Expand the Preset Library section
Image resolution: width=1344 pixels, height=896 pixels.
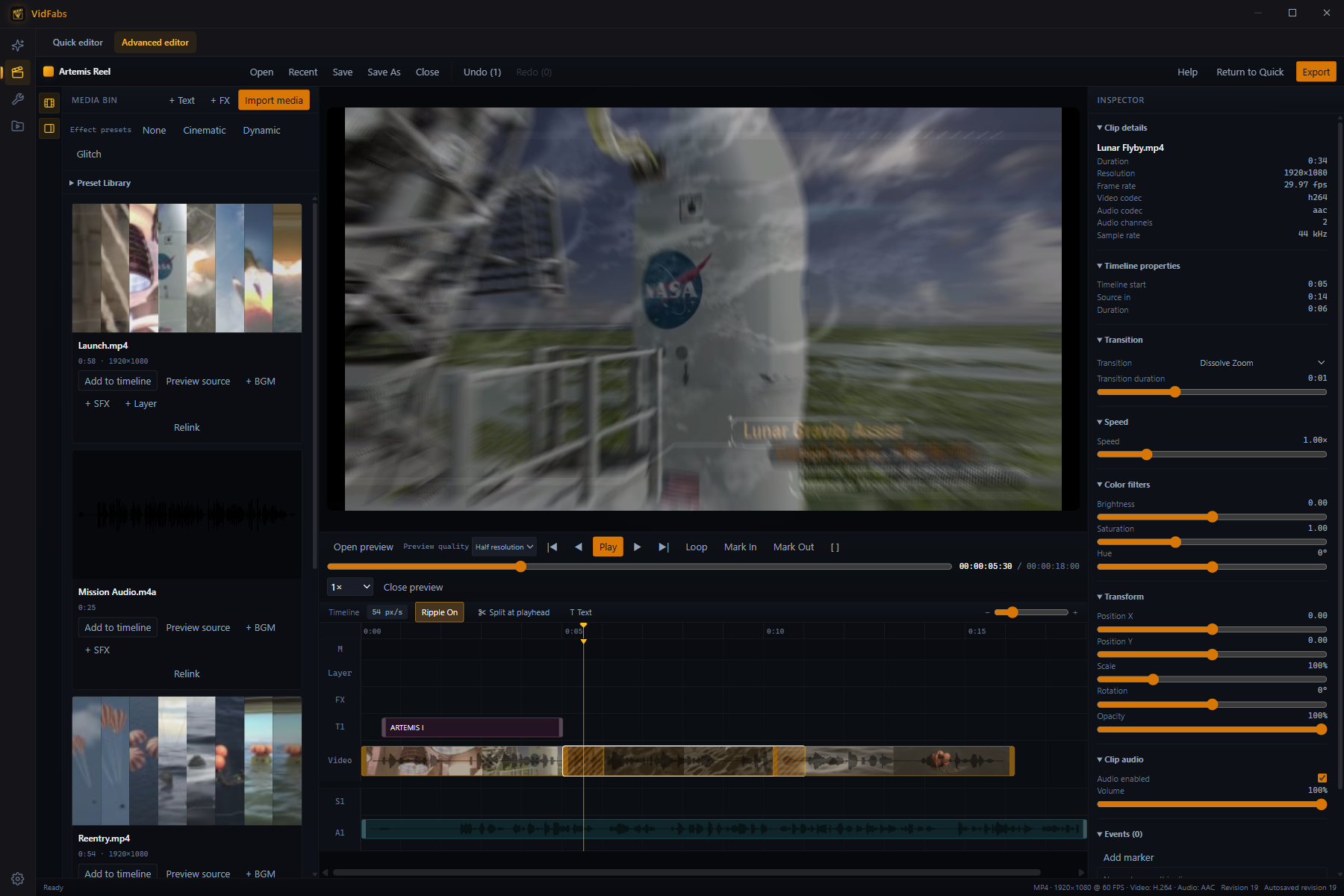tap(100, 183)
